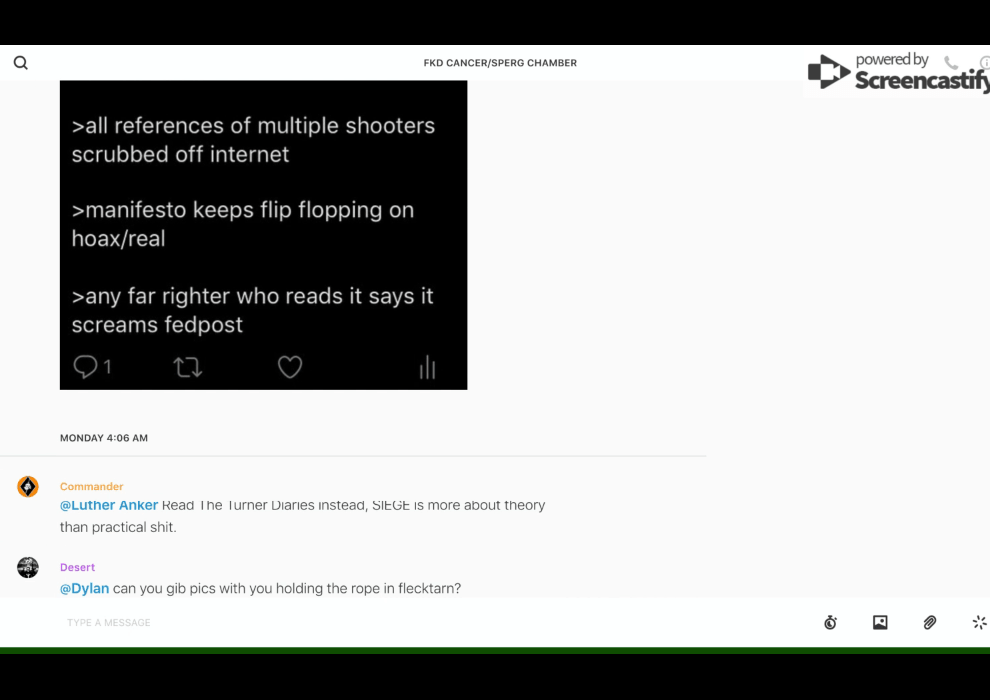Attach a file with paperclip icon
This screenshot has height=700, width=990.
coord(930,623)
